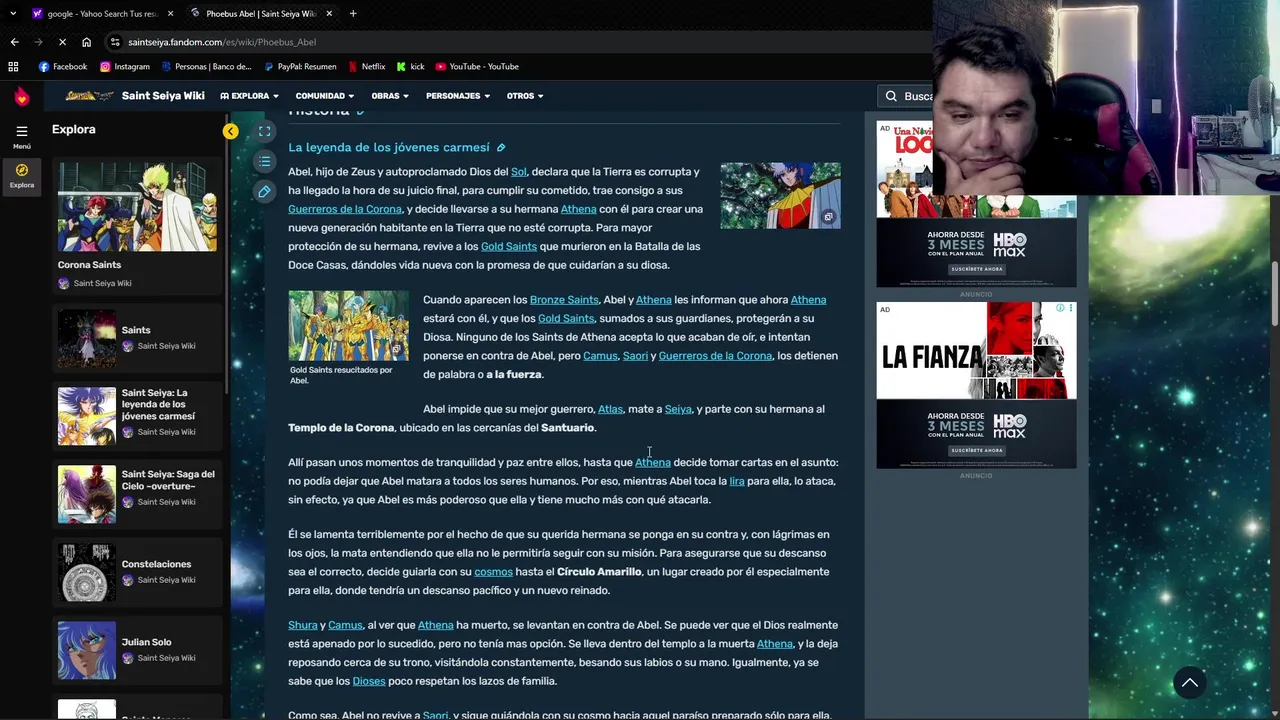The height and width of the screenshot is (720, 1280).
Task: Open Instagram bookmark
Action: 124,66
